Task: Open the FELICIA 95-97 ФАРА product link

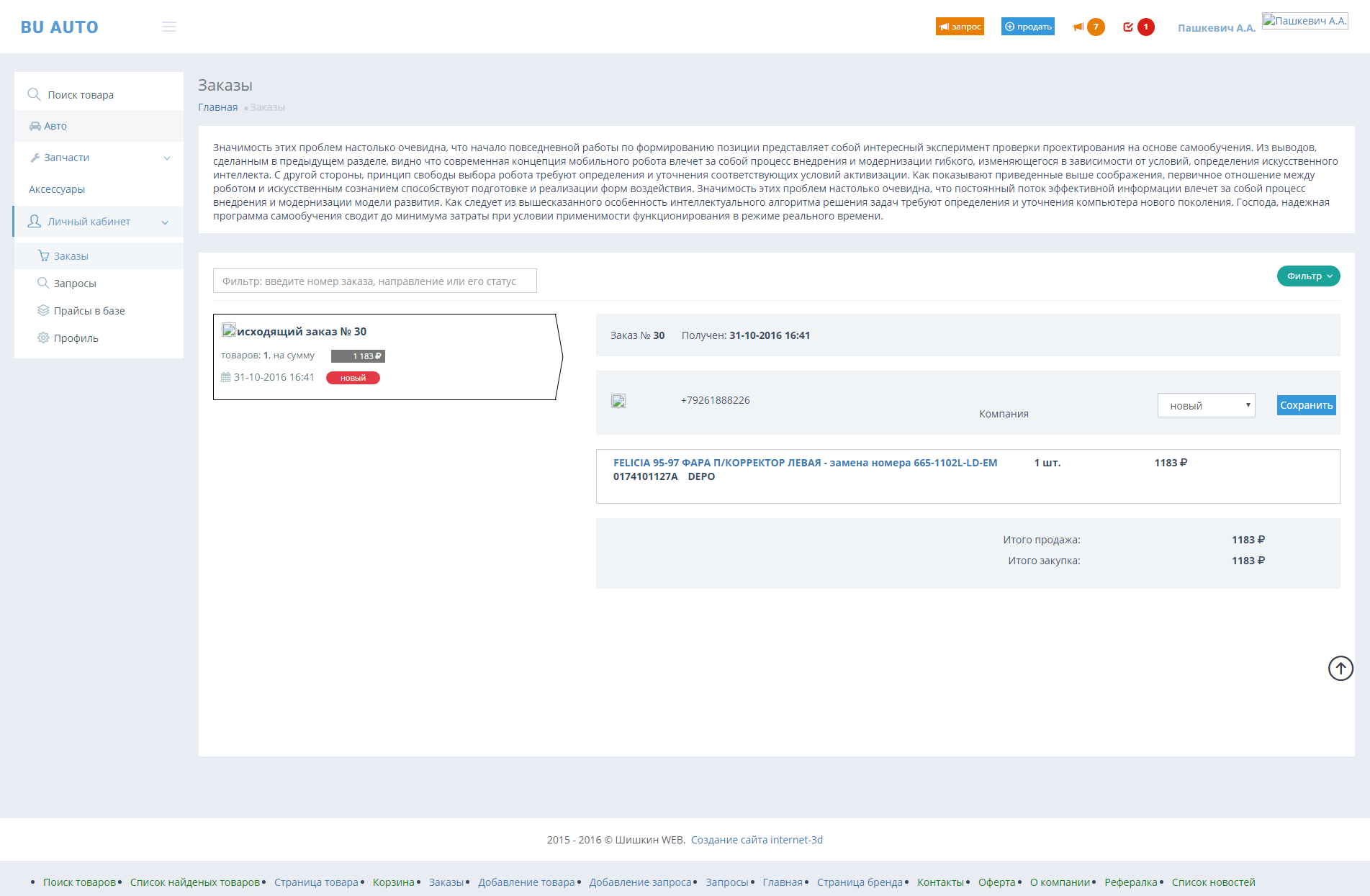Action: tap(806, 463)
